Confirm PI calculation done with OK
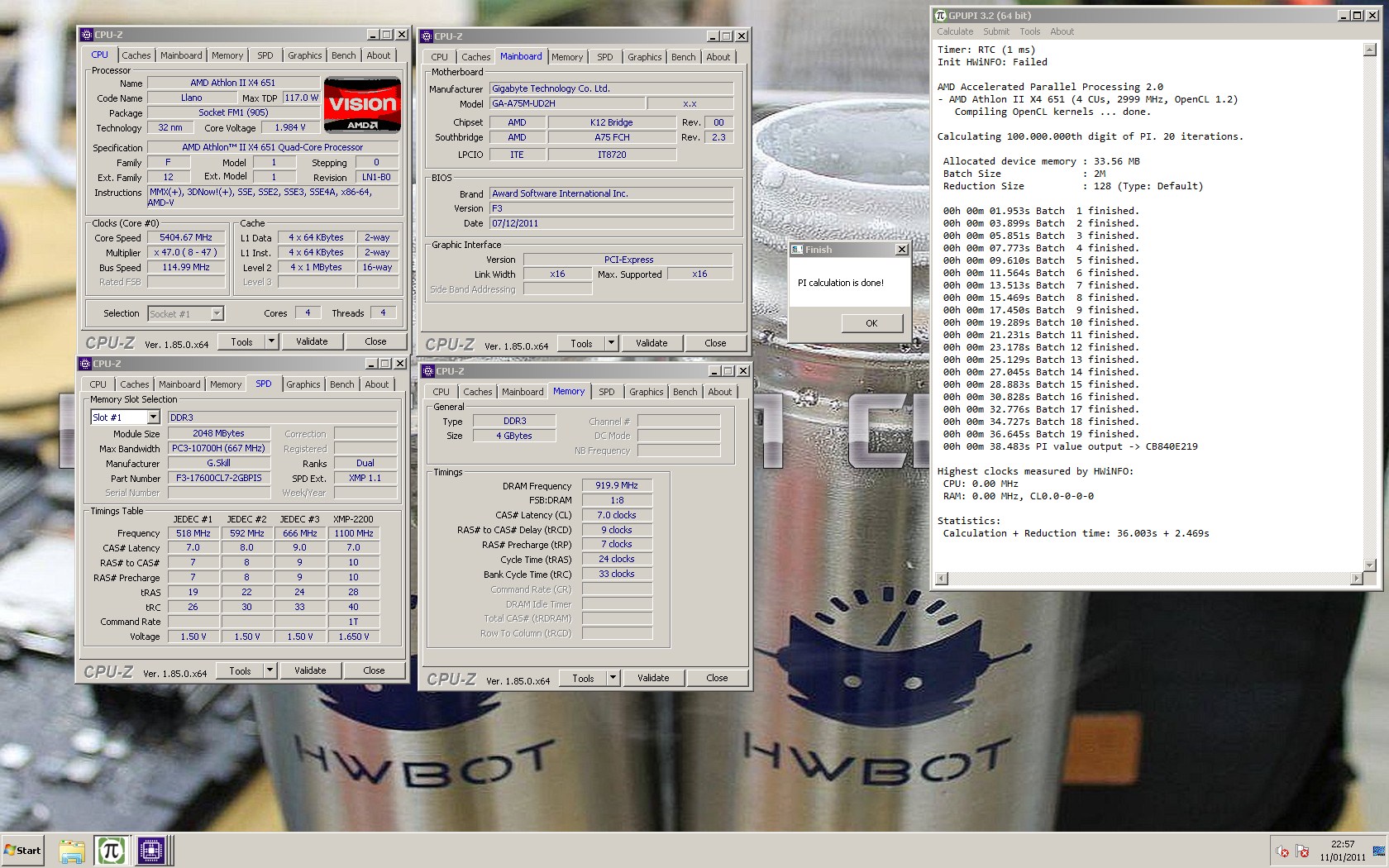The width and height of the screenshot is (1389, 868). (x=872, y=323)
